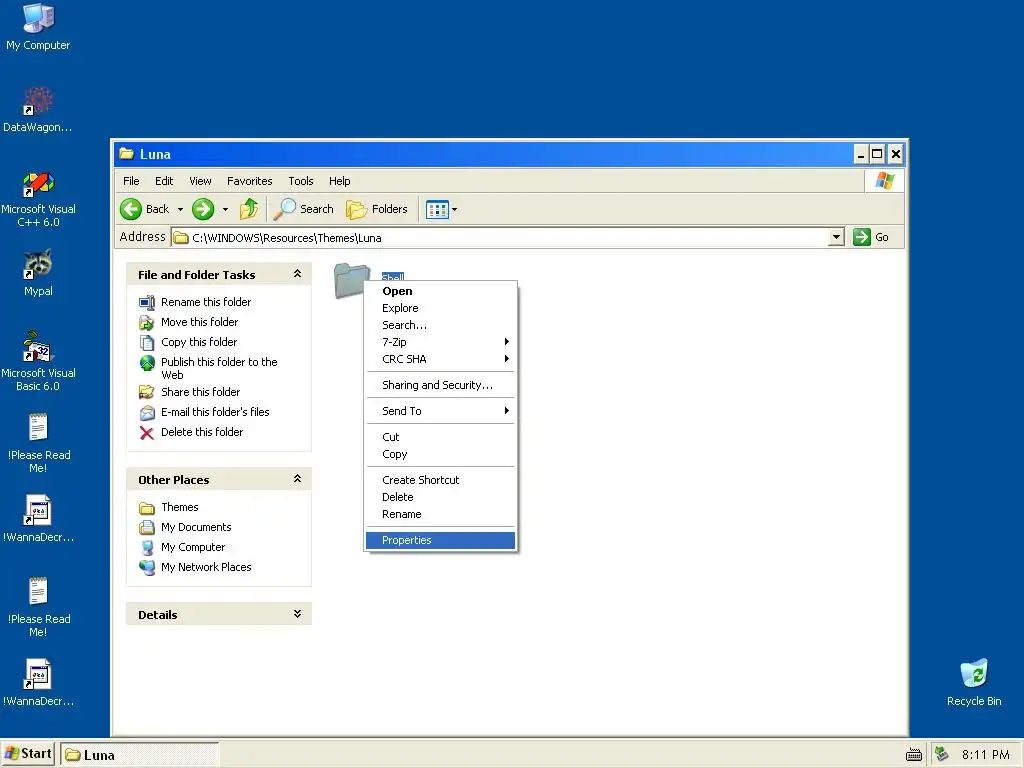Click the Luna taskbar button

(x=139, y=755)
